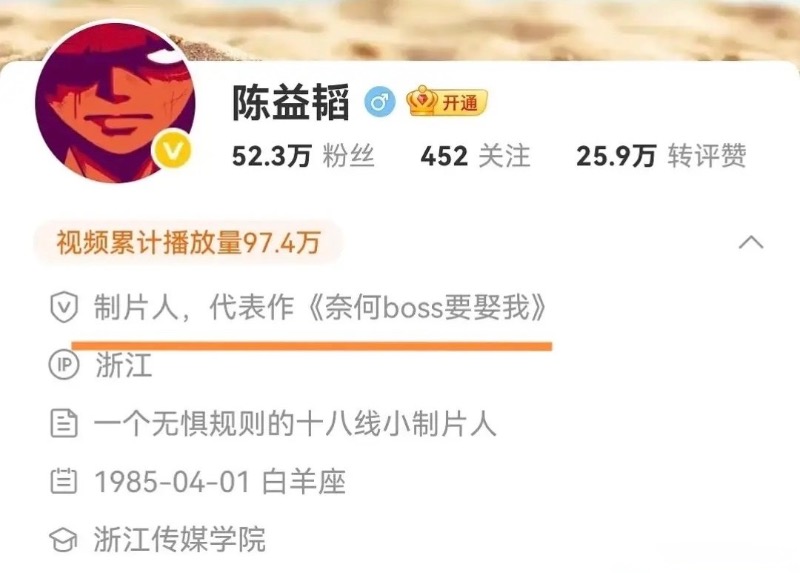
Task: Select the birthday 1985-04-01 白羊座 entry
Action: tap(220, 481)
